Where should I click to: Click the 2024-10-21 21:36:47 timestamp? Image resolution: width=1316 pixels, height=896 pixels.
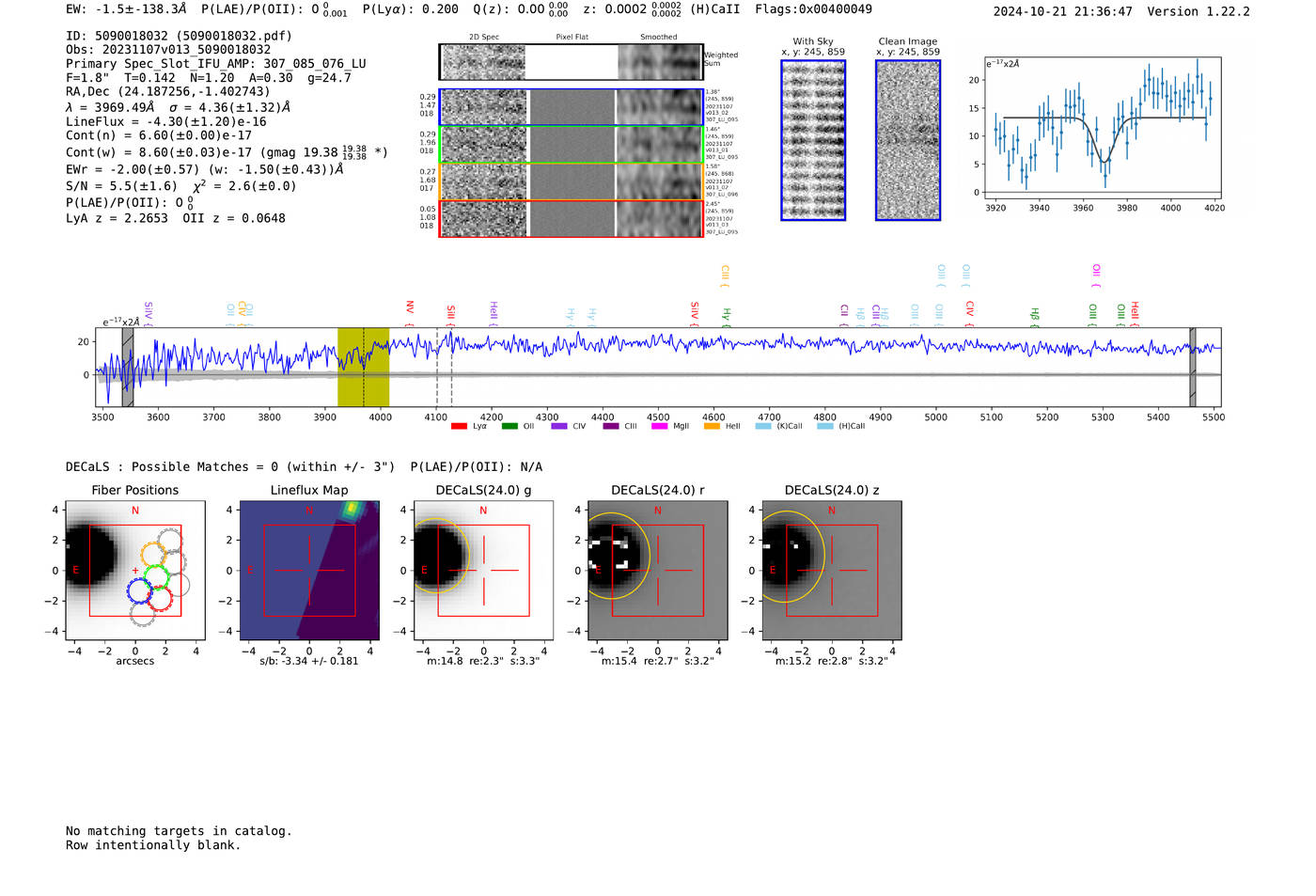pos(1062,11)
